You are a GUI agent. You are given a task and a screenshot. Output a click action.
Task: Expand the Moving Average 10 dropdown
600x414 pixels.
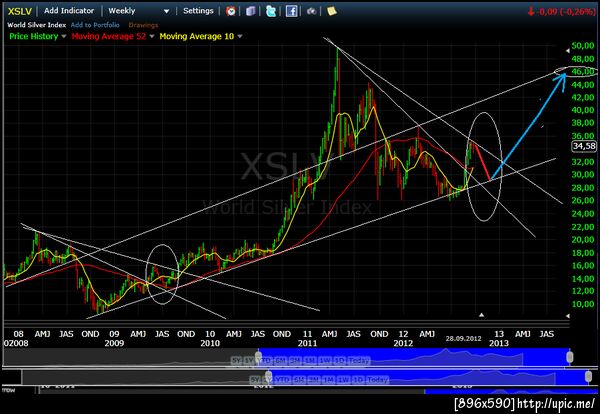(x=240, y=36)
